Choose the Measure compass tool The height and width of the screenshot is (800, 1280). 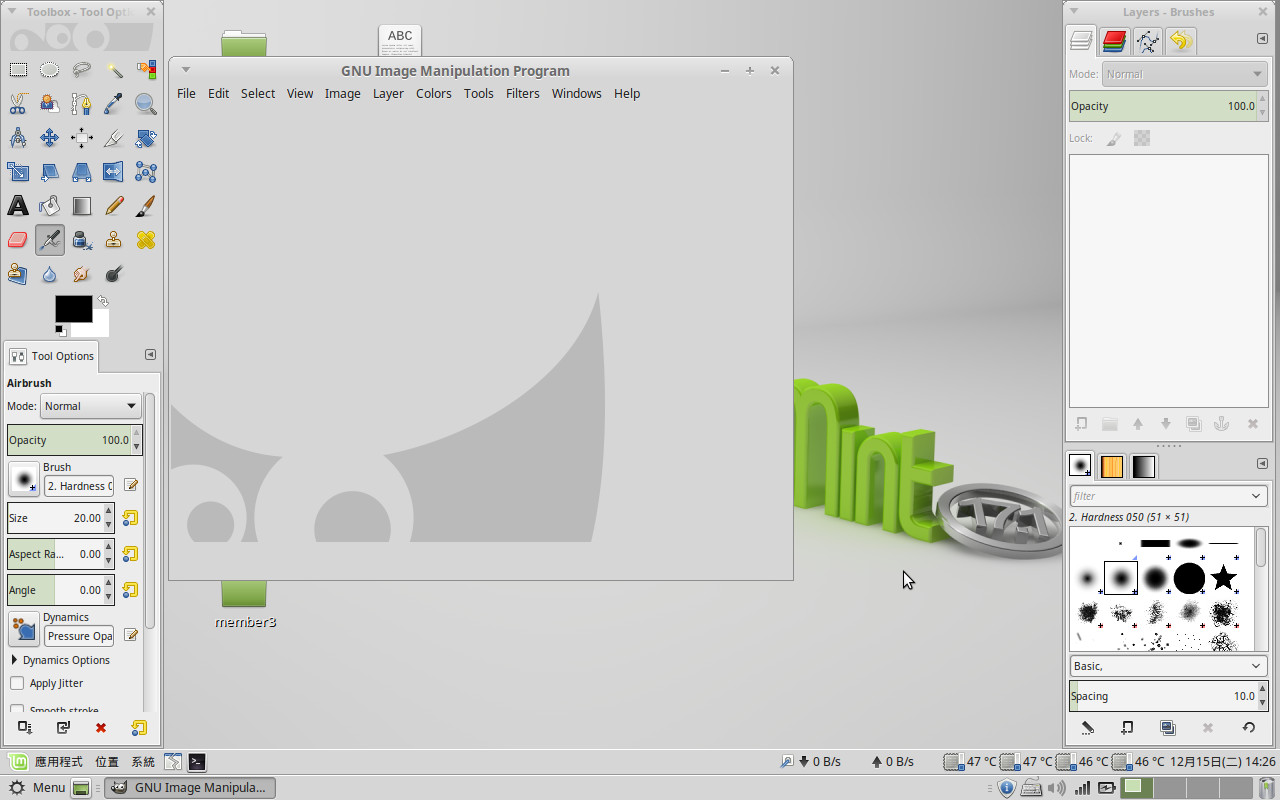(18, 138)
